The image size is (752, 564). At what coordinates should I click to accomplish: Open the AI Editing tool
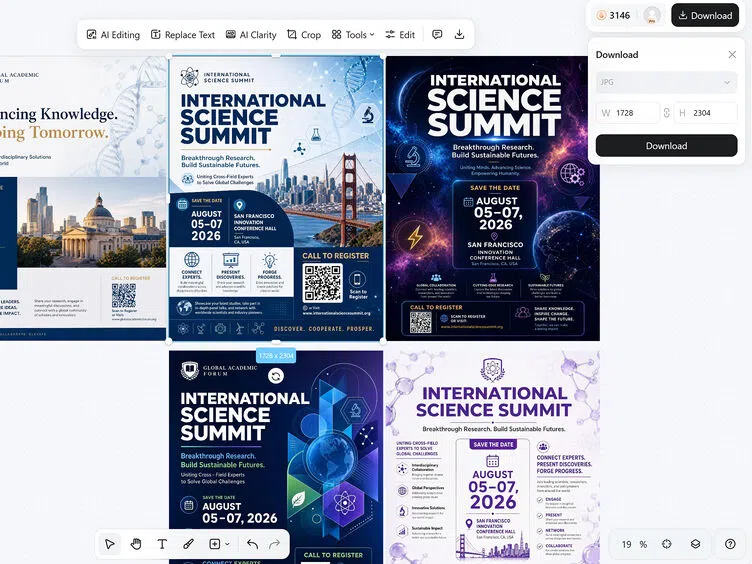pos(113,35)
